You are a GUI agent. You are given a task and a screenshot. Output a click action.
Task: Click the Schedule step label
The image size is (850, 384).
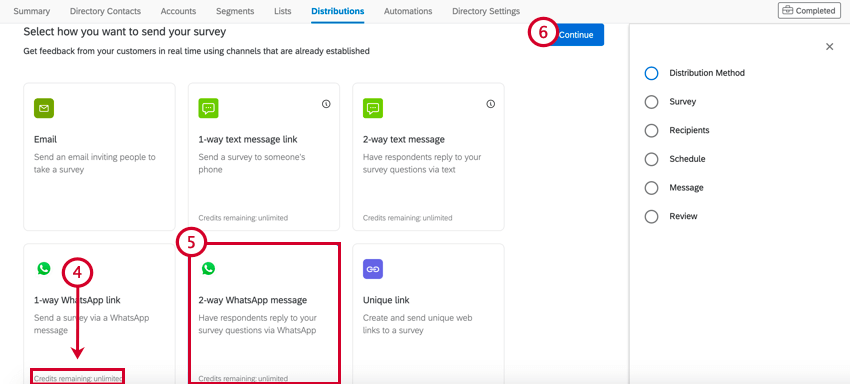tap(687, 159)
